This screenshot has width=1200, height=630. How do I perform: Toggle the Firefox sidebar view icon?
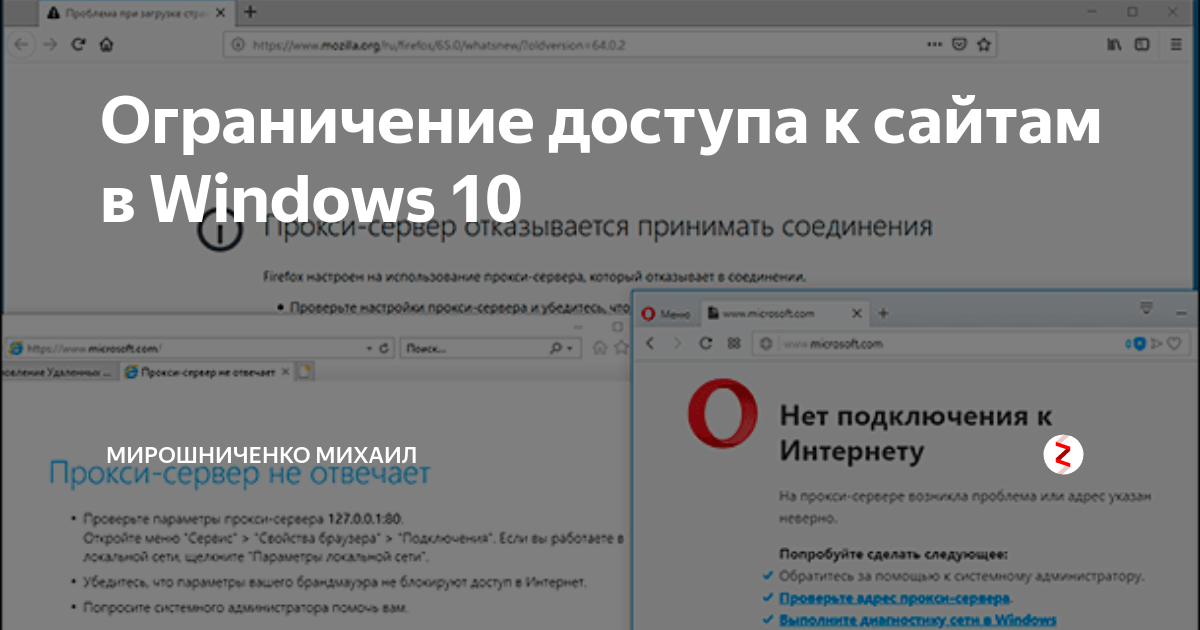tap(1141, 44)
